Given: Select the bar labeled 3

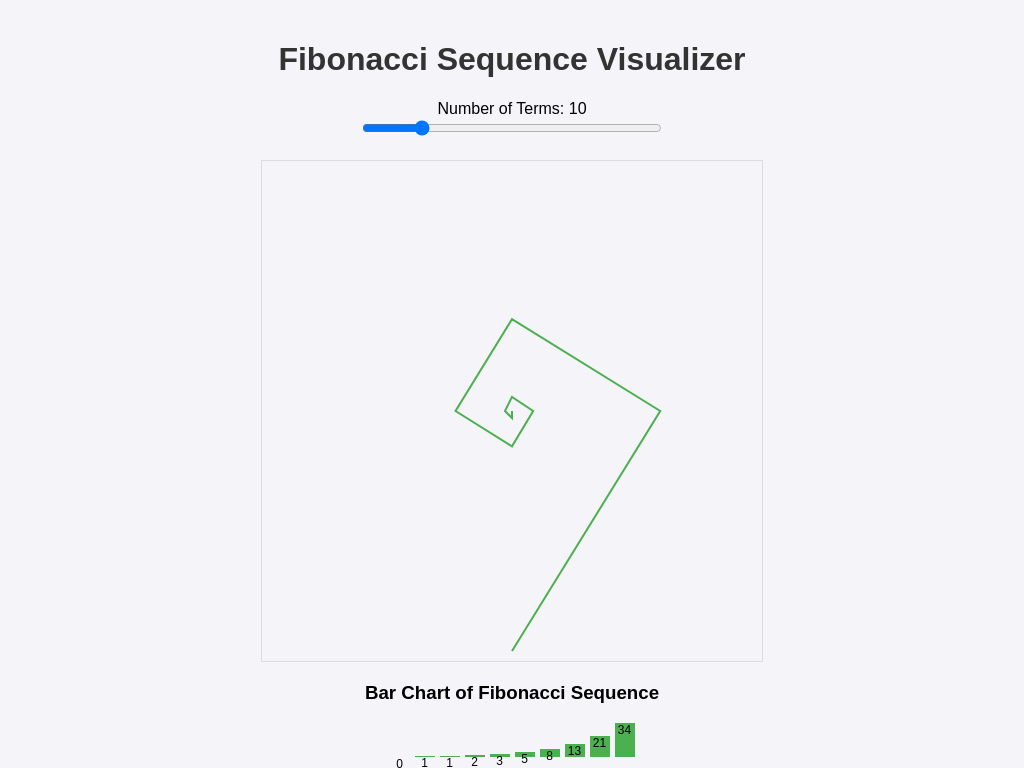Looking at the screenshot, I should (x=500, y=757).
